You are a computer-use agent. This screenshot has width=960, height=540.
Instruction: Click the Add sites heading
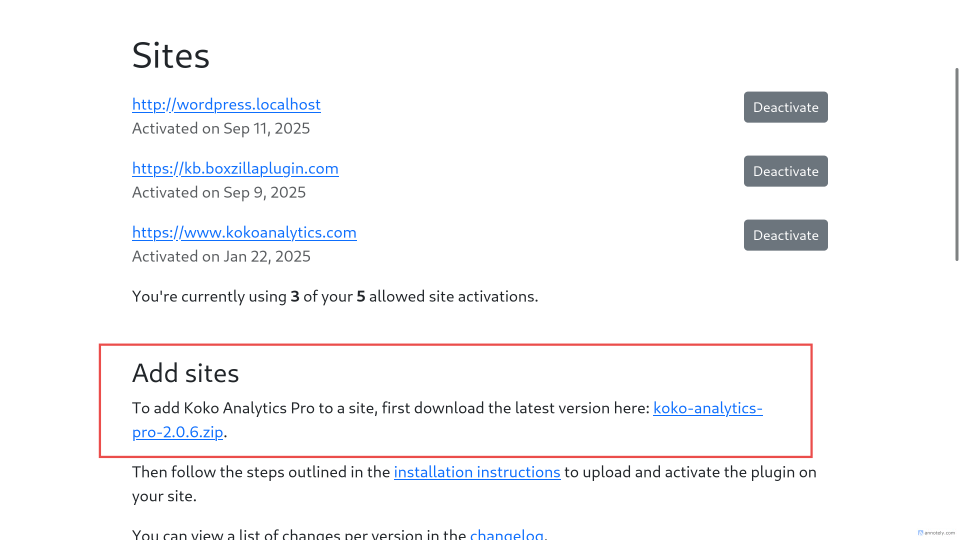(186, 374)
